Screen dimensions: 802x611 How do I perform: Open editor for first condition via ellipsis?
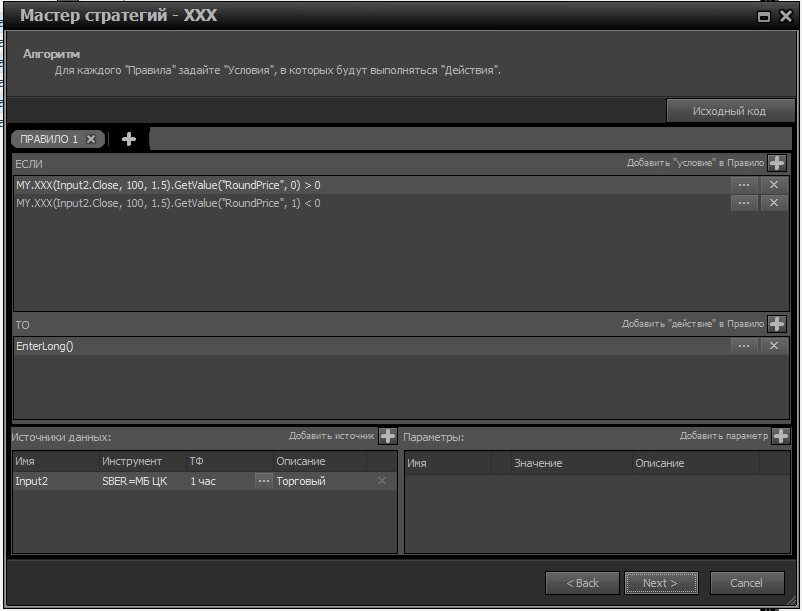[x=743, y=185]
